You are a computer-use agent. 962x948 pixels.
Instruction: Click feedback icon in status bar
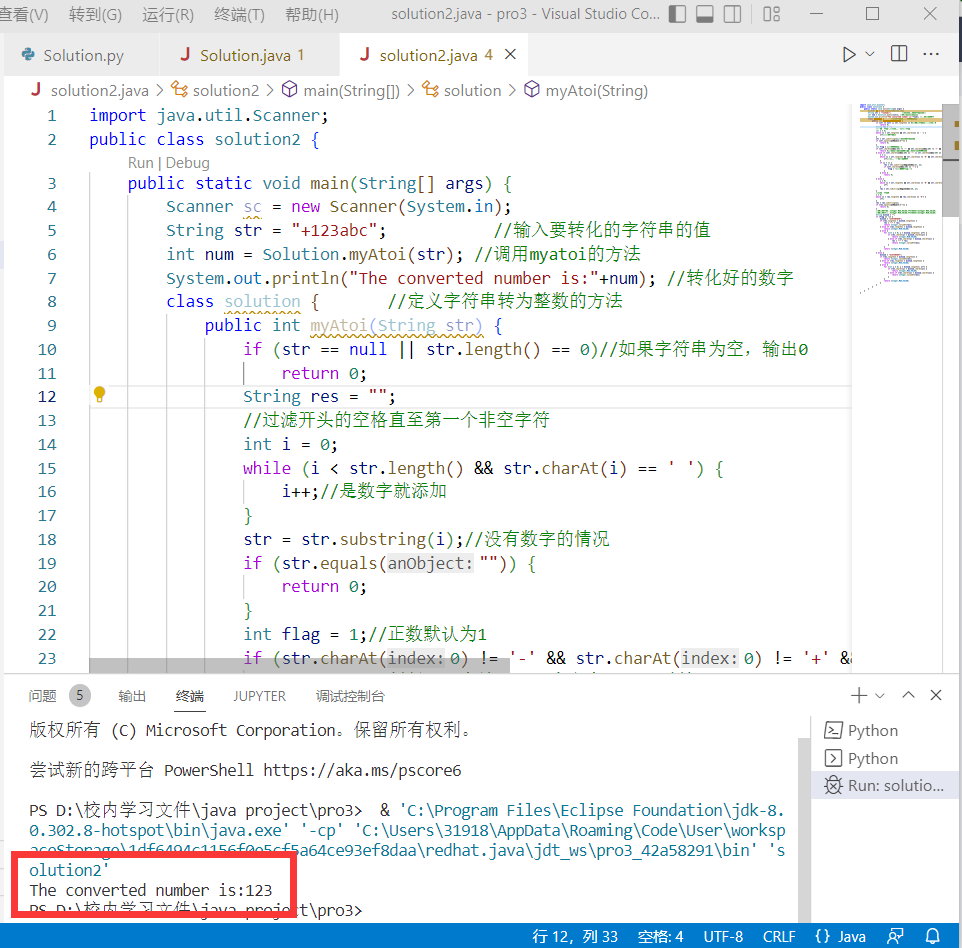pos(895,936)
